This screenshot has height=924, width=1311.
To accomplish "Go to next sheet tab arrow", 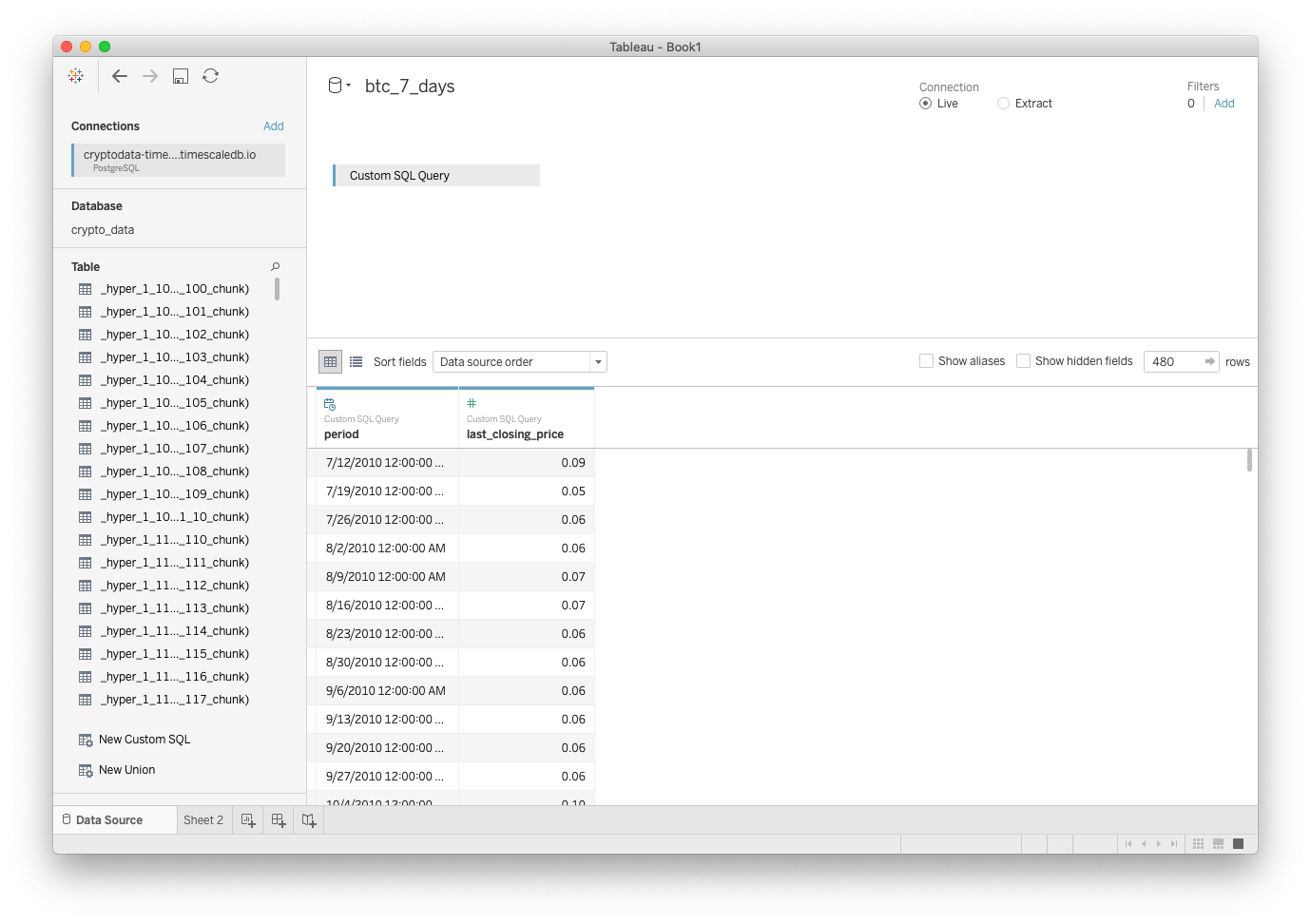I will click(x=1159, y=844).
